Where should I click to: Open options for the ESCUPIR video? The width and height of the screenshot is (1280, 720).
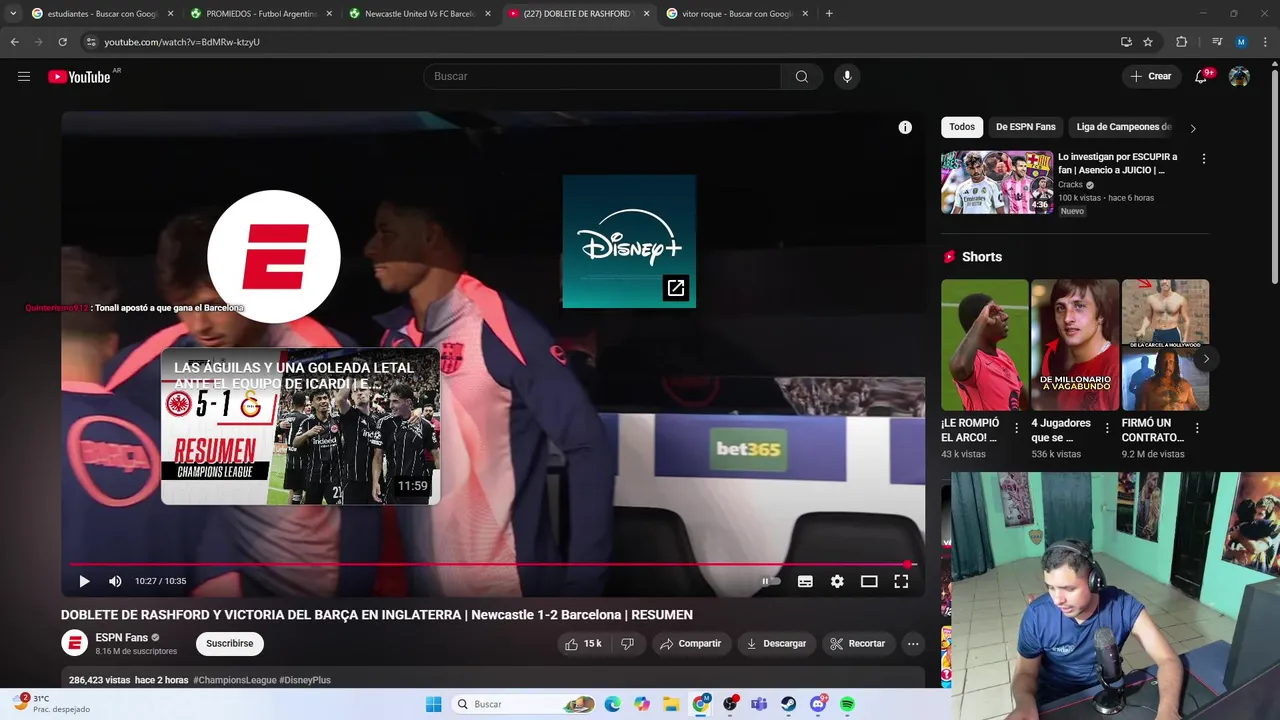[1204, 159]
